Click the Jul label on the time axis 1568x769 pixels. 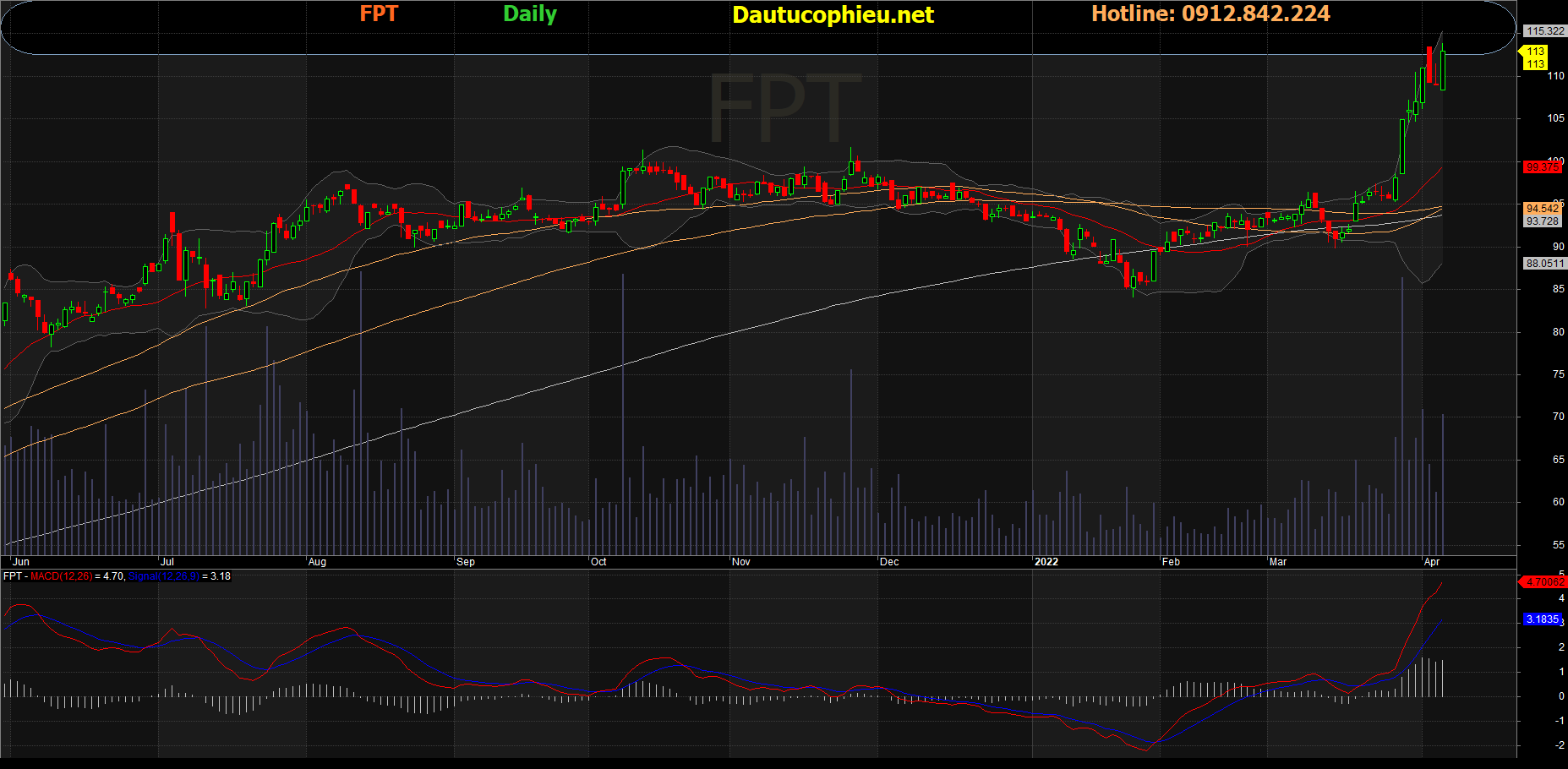click(x=167, y=562)
